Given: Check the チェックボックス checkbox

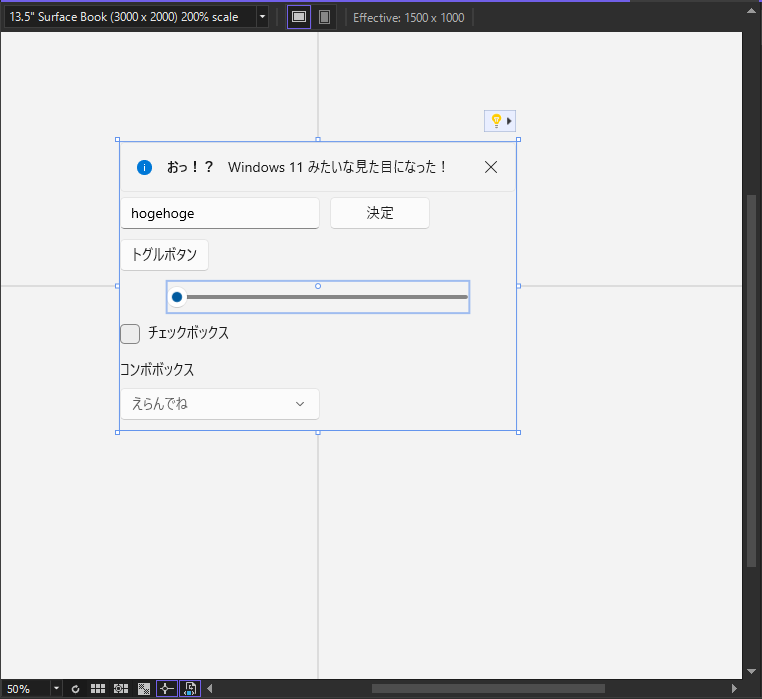Looking at the screenshot, I should [130, 334].
